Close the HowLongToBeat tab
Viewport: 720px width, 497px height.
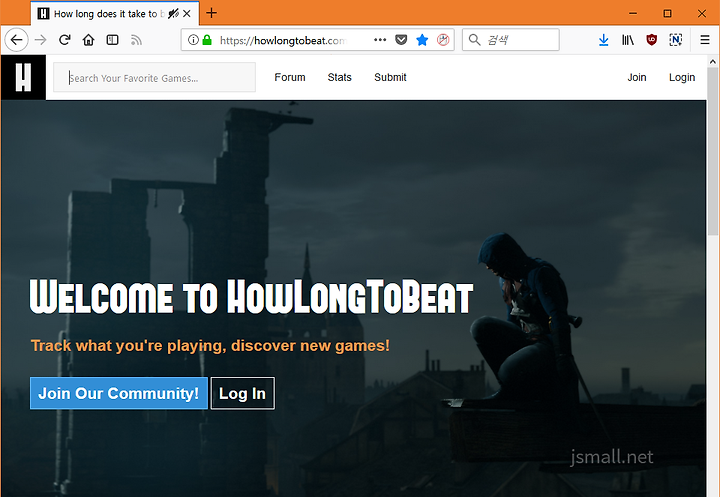[x=187, y=14]
